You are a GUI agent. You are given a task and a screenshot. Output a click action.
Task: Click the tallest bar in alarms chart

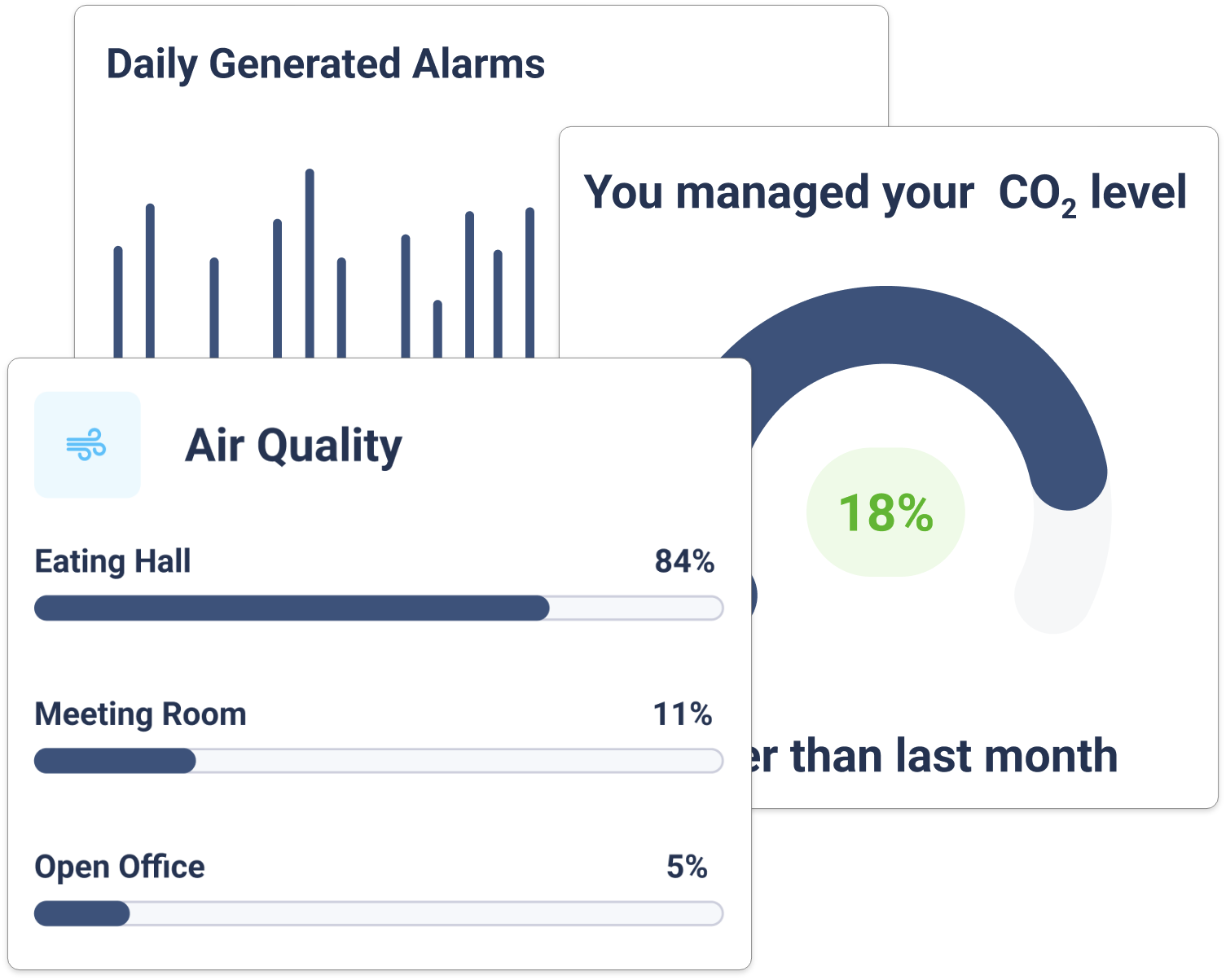tap(310, 262)
